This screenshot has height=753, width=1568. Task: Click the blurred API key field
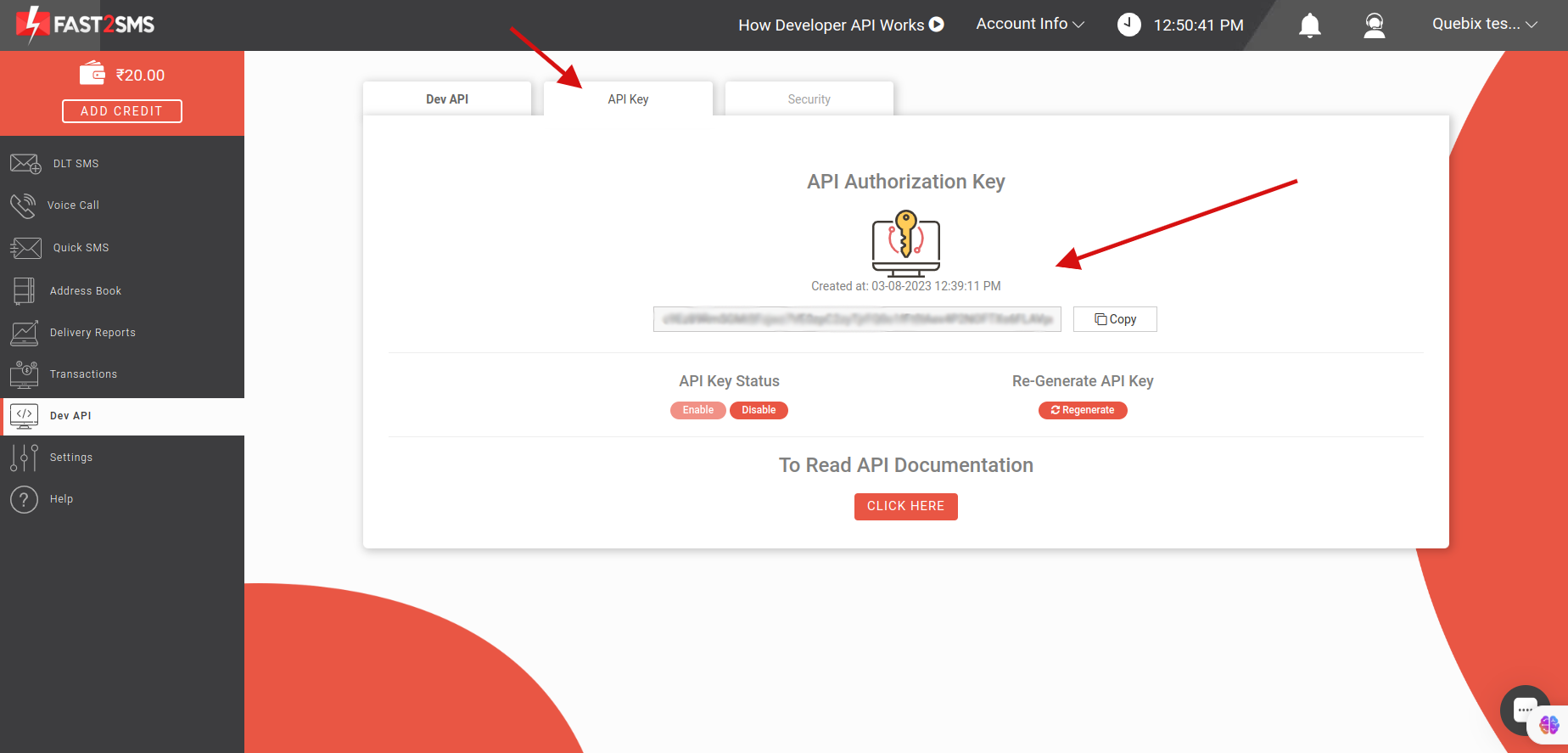(x=857, y=319)
